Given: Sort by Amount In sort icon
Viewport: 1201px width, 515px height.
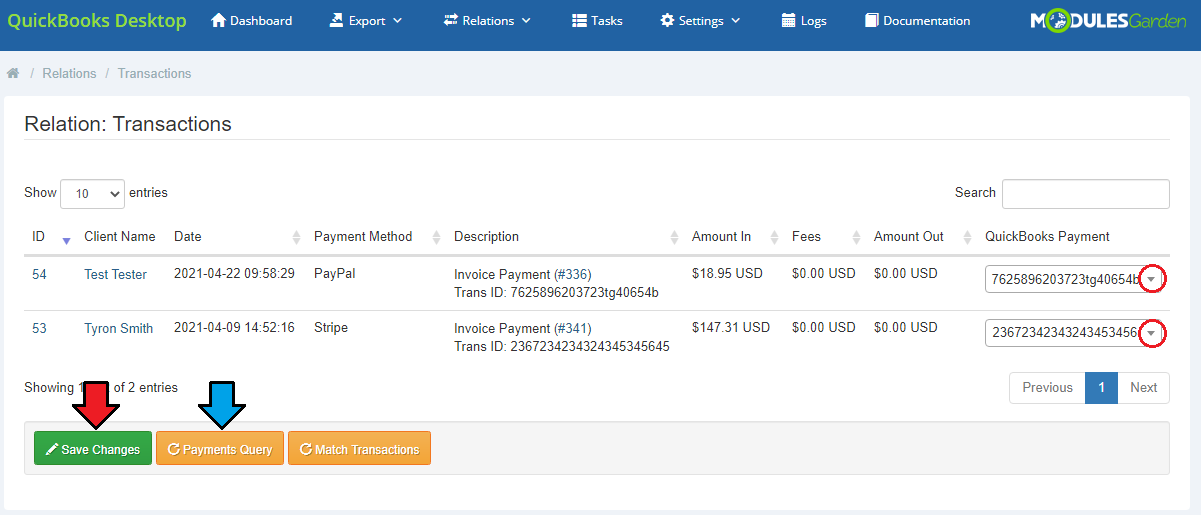Looking at the screenshot, I should 774,237.
